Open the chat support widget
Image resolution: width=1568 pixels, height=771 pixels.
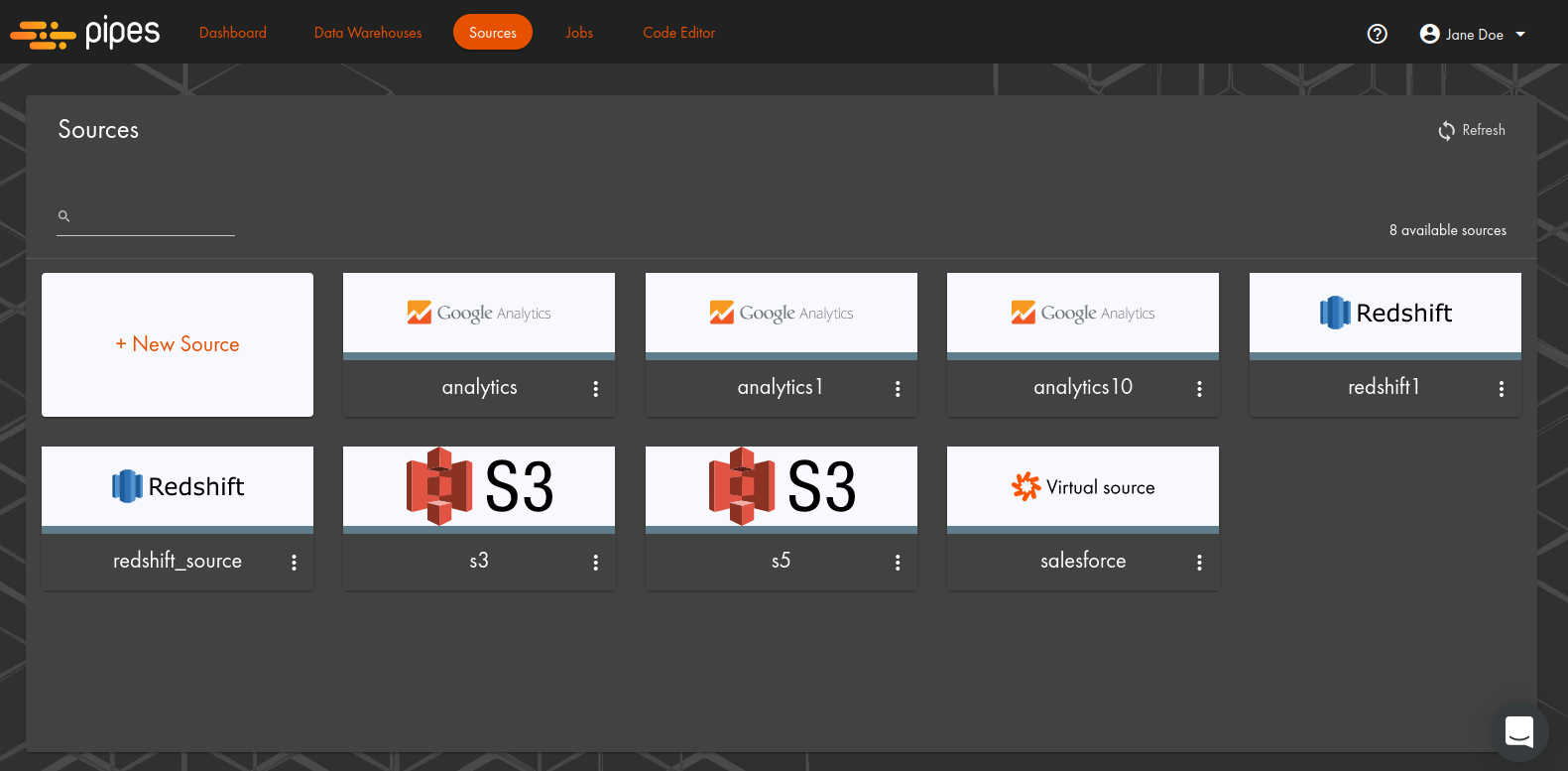1518,731
